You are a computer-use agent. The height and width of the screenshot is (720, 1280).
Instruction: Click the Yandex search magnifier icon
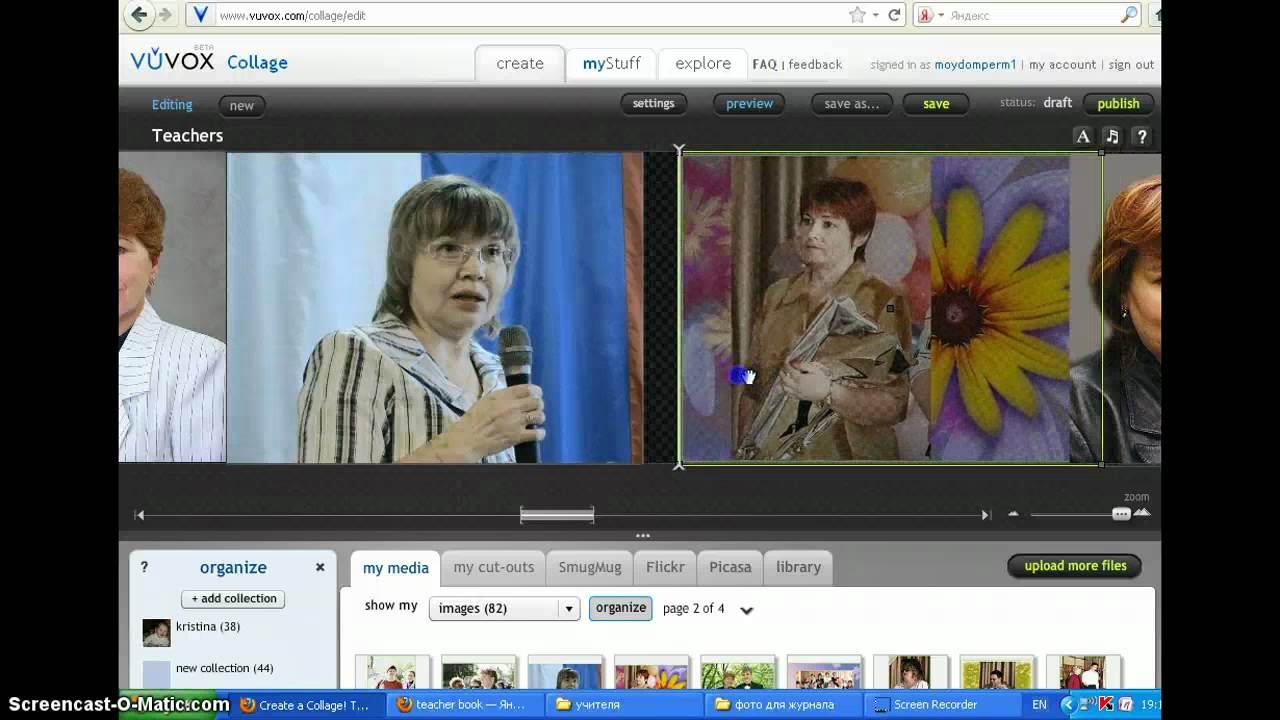(x=1129, y=15)
